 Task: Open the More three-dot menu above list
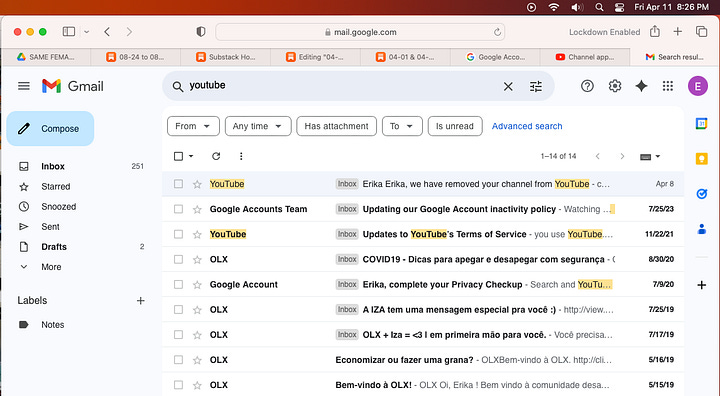(241, 156)
